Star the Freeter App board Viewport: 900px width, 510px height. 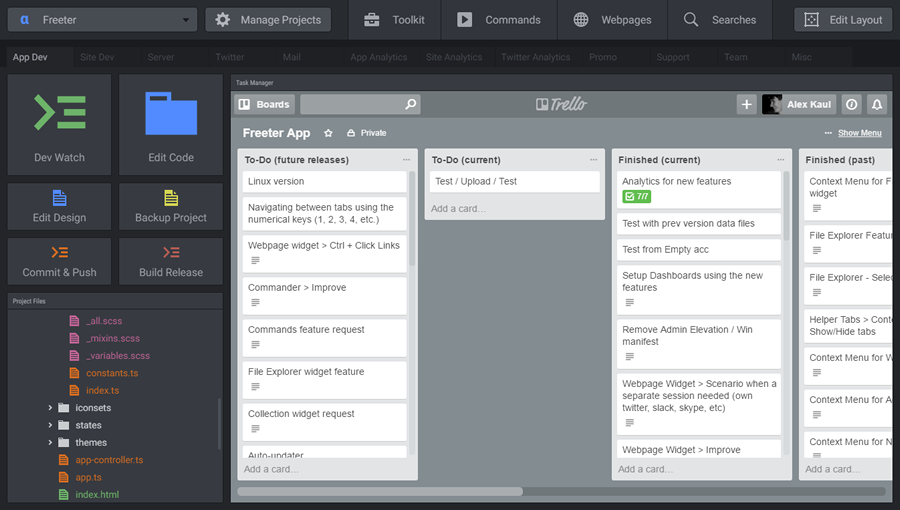(328, 133)
